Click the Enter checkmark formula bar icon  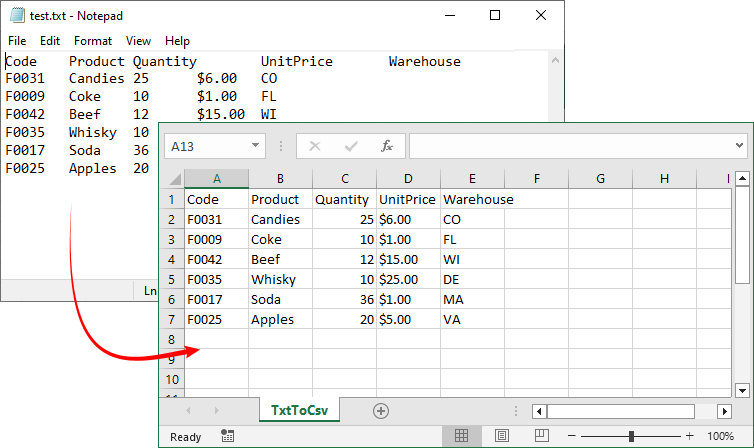click(x=351, y=146)
